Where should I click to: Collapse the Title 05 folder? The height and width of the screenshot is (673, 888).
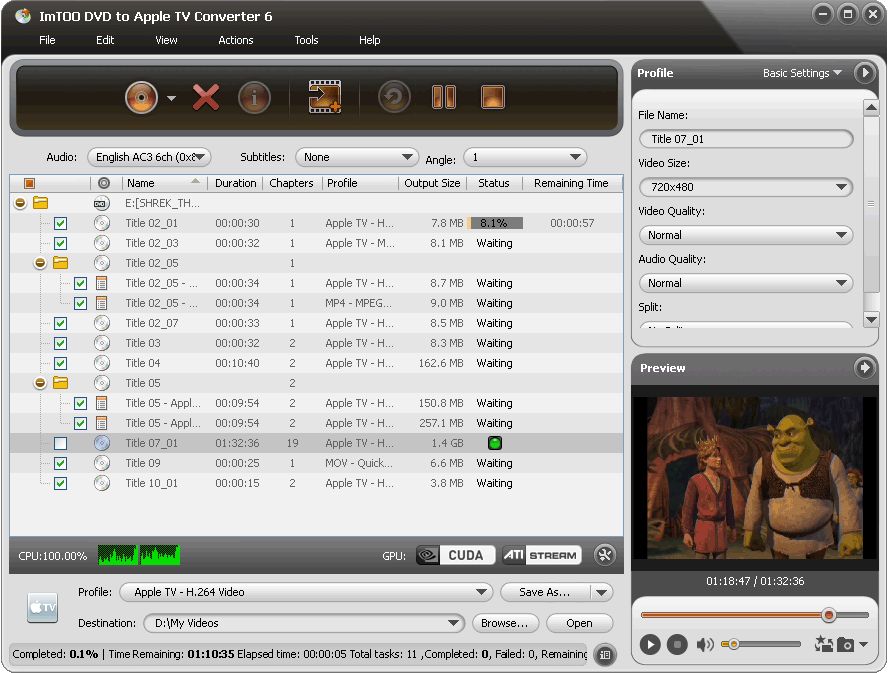(40, 383)
